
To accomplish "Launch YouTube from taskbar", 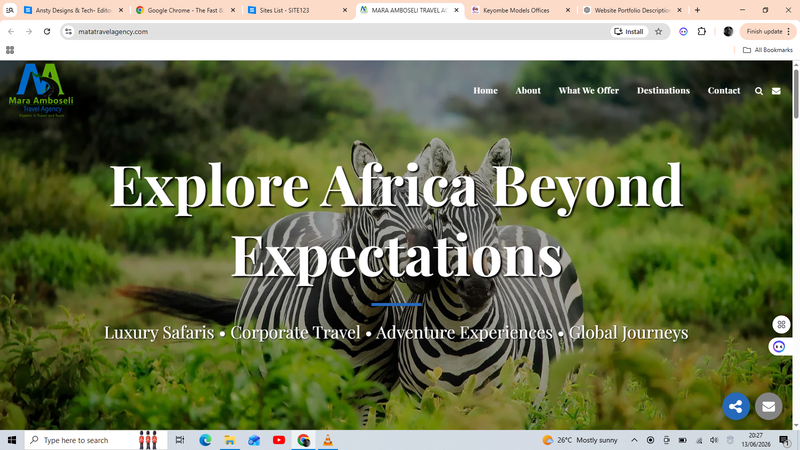I will tap(279, 440).
